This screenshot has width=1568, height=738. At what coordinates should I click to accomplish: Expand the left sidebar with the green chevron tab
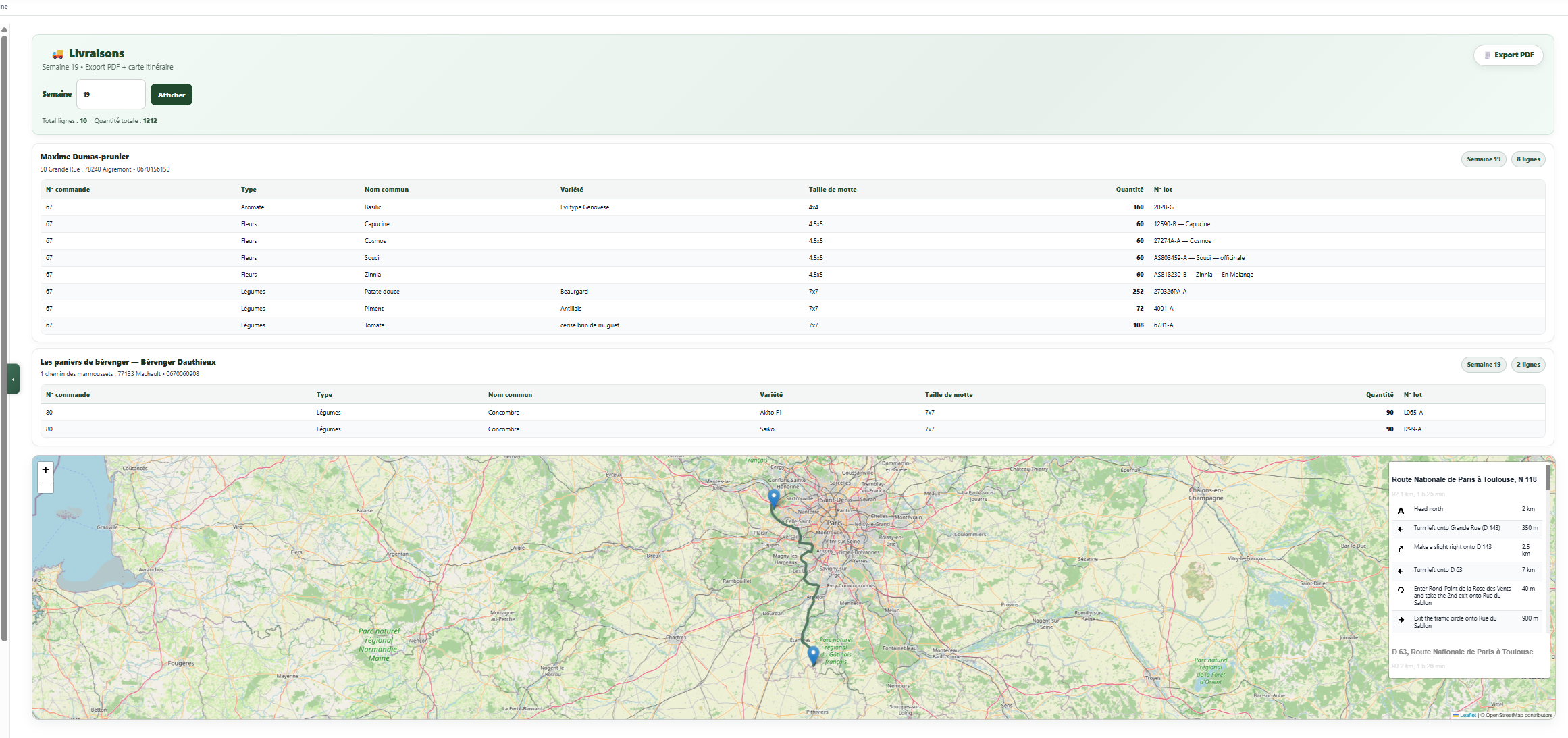[13, 379]
